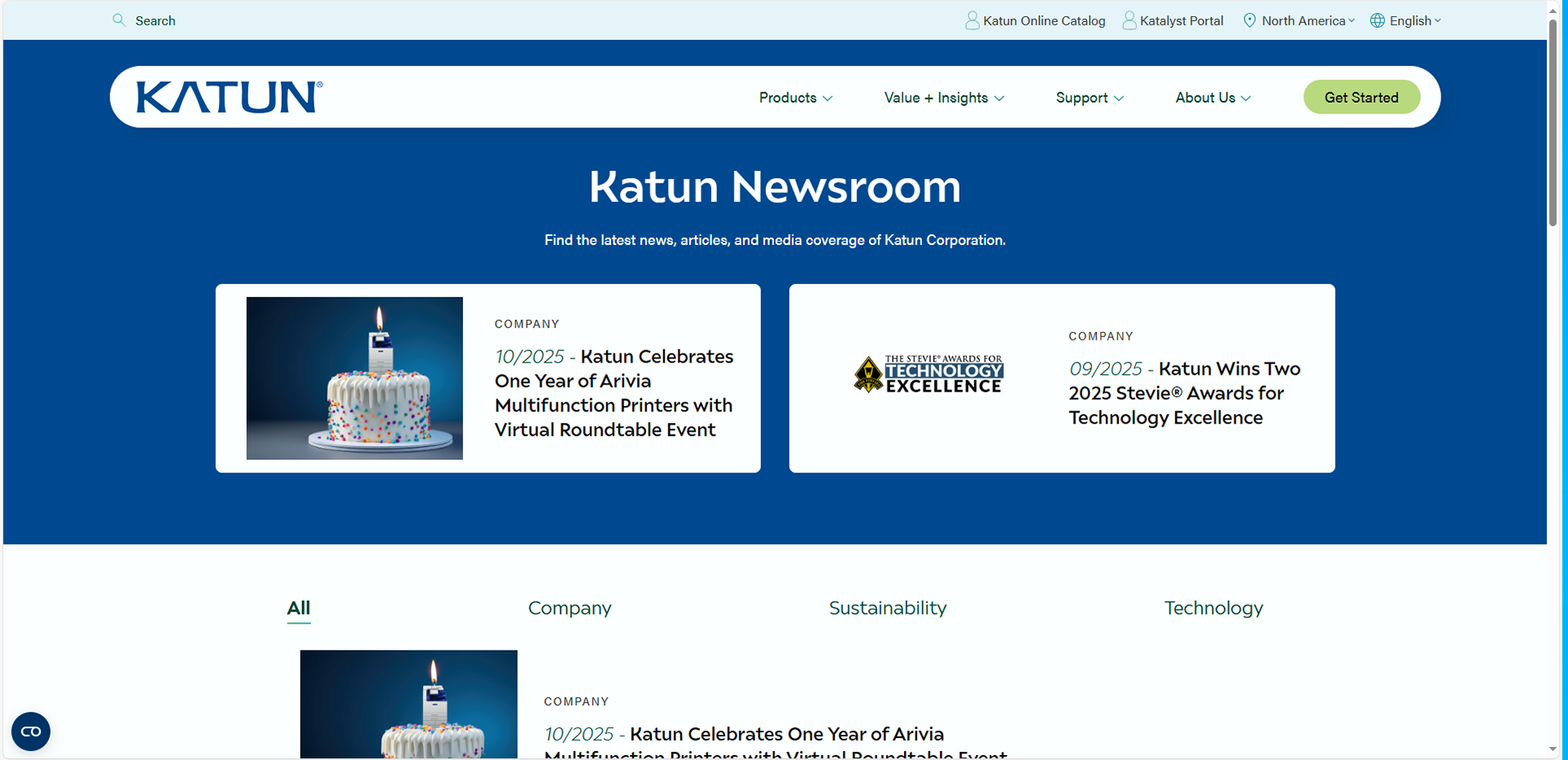
Task: Click the Katalyst Portal person icon
Action: coord(1130,20)
